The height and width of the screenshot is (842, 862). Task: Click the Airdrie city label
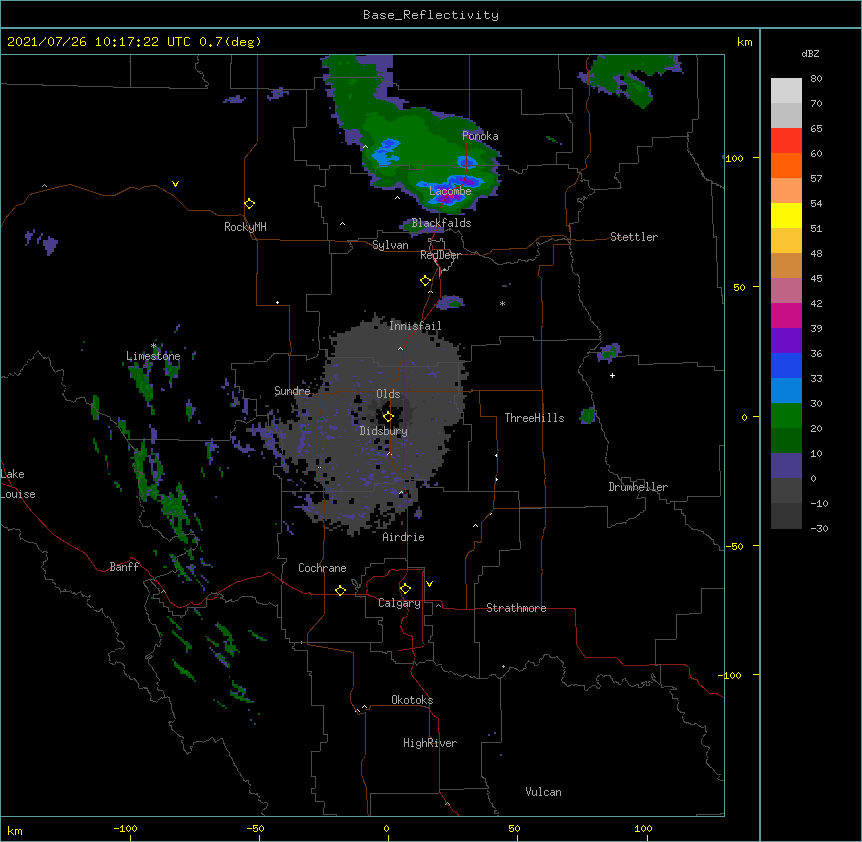pos(403,537)
